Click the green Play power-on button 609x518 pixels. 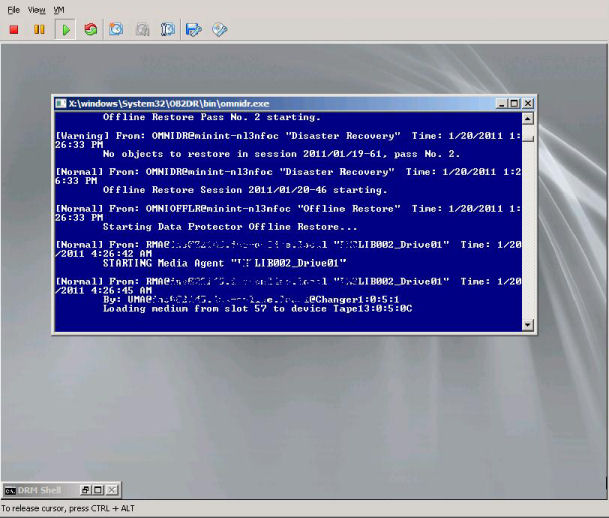pyautogui.click(x=66, y=30)
